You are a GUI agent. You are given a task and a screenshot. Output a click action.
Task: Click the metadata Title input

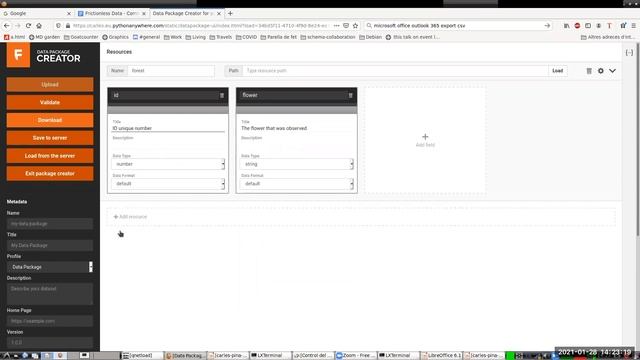50,245
